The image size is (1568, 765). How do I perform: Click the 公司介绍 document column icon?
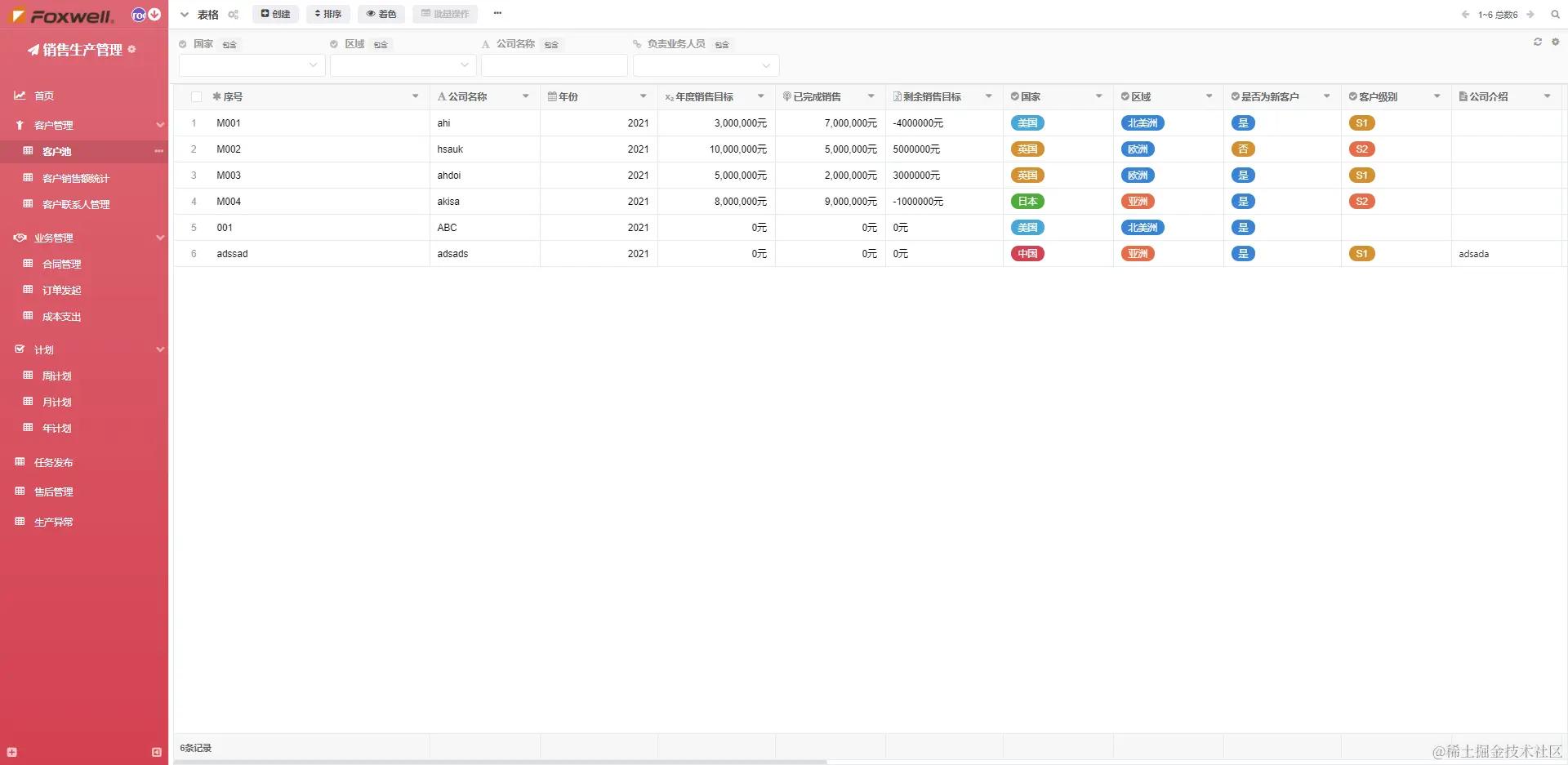1463,96
